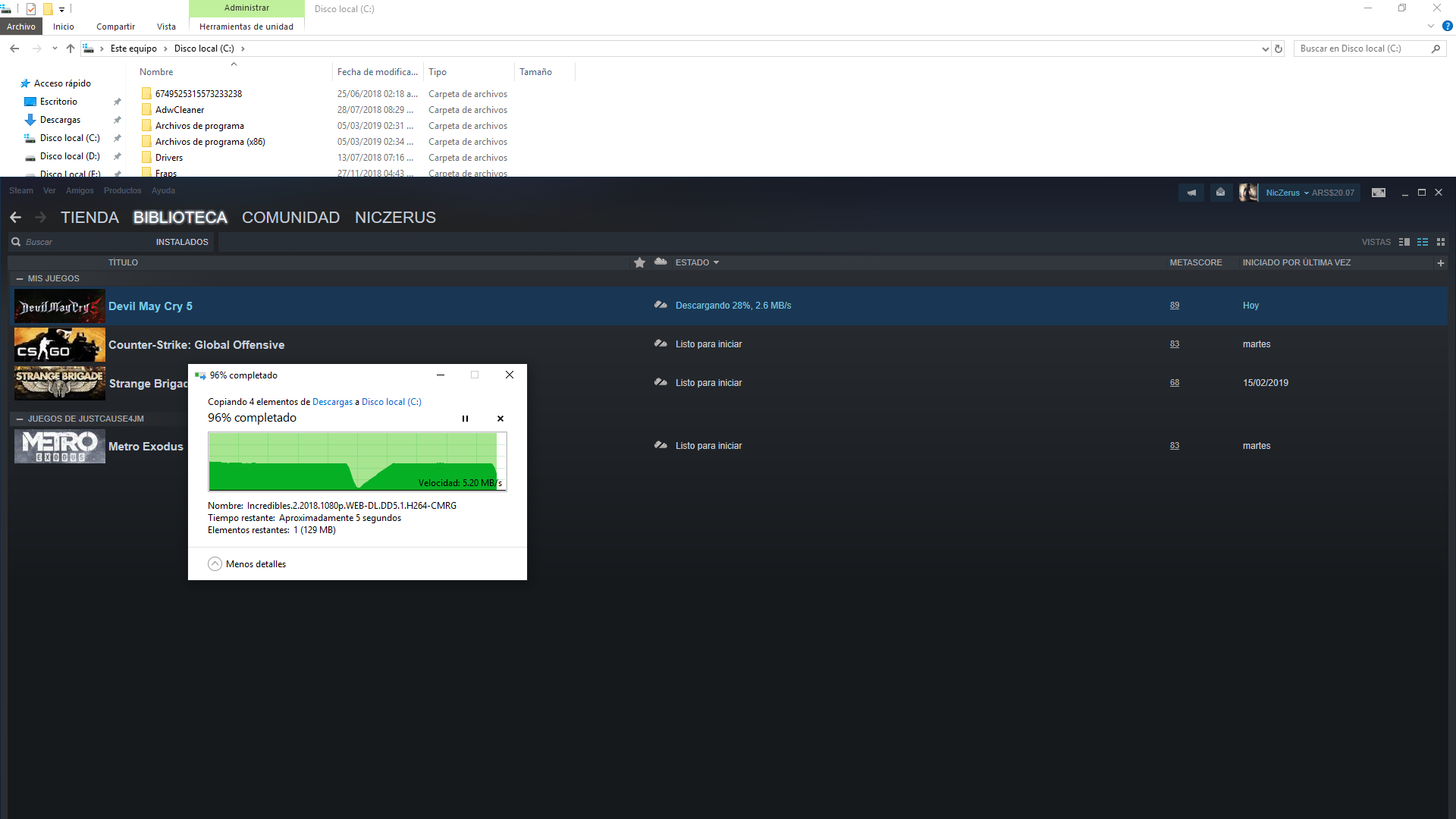
Task: Sort by cloud column in Steam header
Action: coord(661,262)
